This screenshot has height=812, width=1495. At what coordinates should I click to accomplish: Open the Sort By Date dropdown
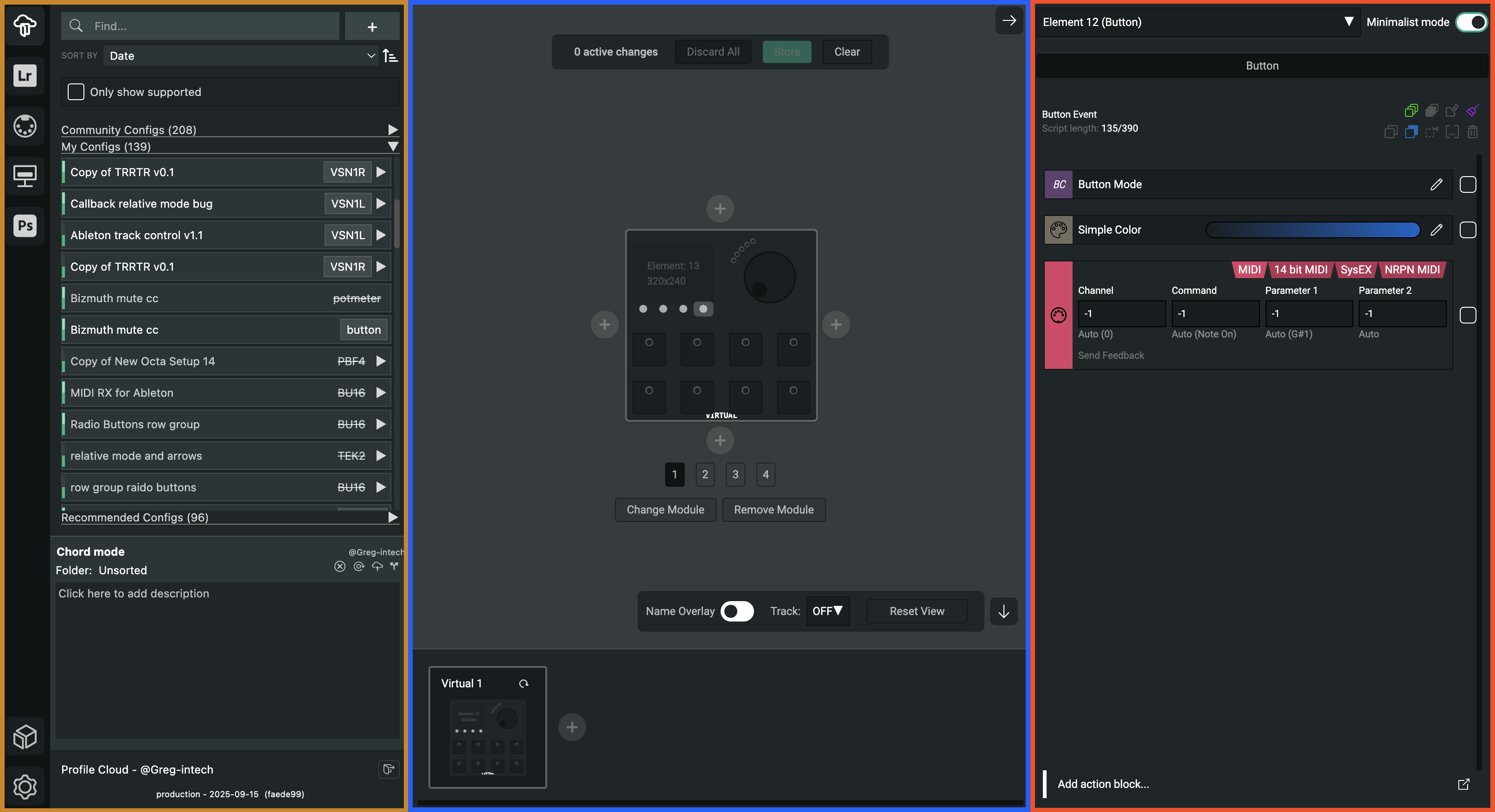click(241, 56)
